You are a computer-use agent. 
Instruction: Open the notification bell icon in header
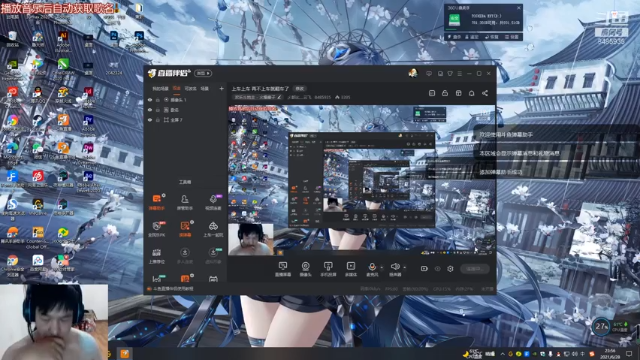(471, 93)
